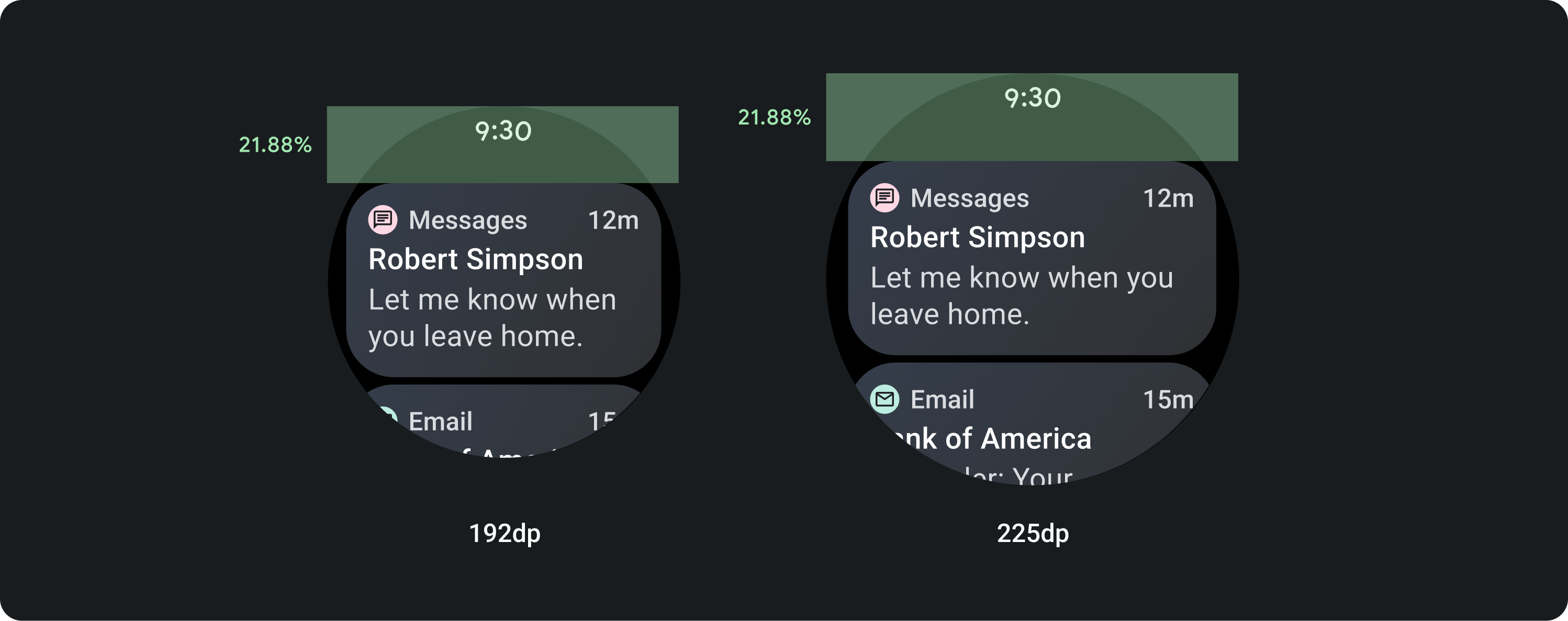
Task: Click the 21.88% label beside the 192dp watch
Action: (x=275, y=145)
